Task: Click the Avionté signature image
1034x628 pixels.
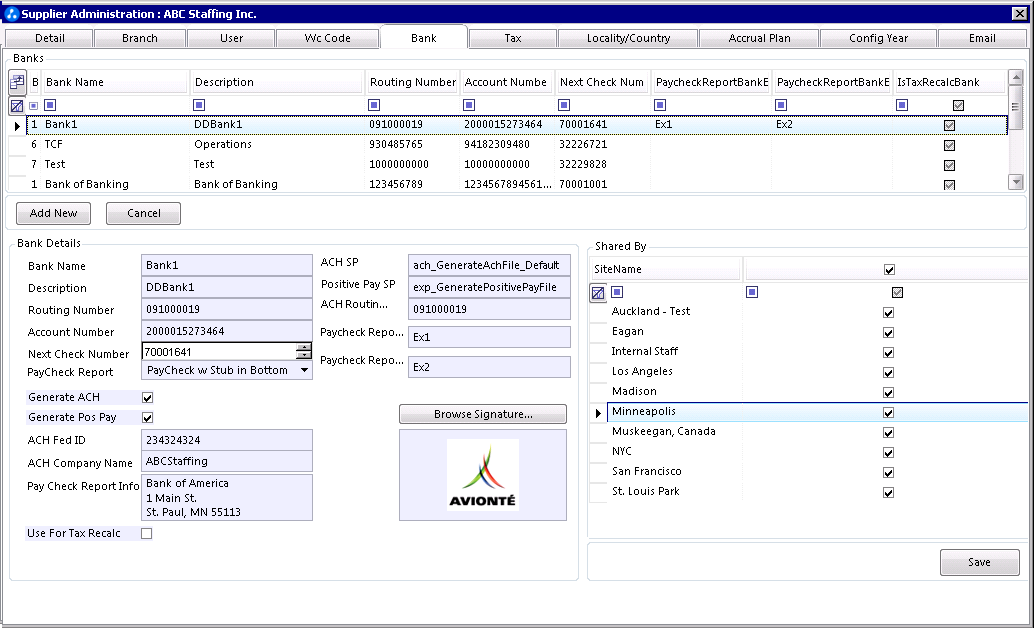Action: pos(483,475)
